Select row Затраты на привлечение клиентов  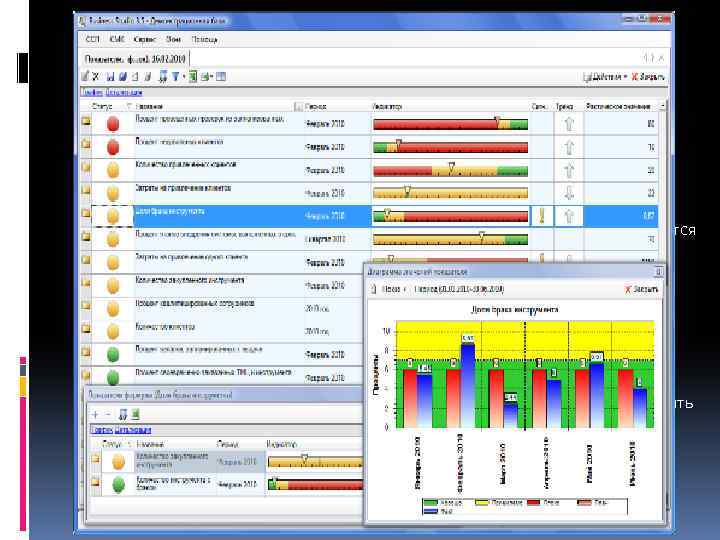368,193
